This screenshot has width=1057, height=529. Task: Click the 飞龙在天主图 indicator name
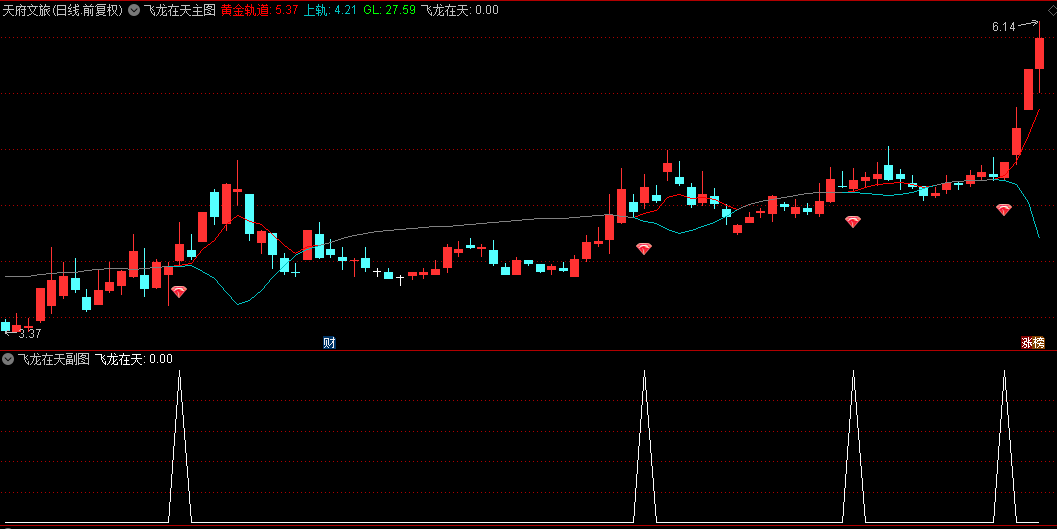click(179, 10)
